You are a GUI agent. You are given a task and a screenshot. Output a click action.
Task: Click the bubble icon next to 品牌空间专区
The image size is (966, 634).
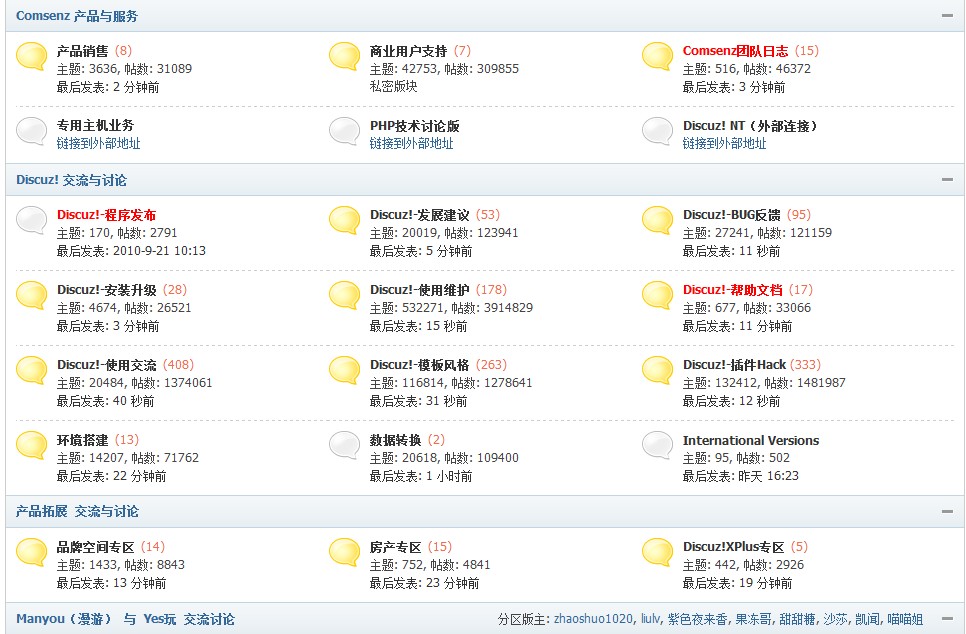(31, 553)
